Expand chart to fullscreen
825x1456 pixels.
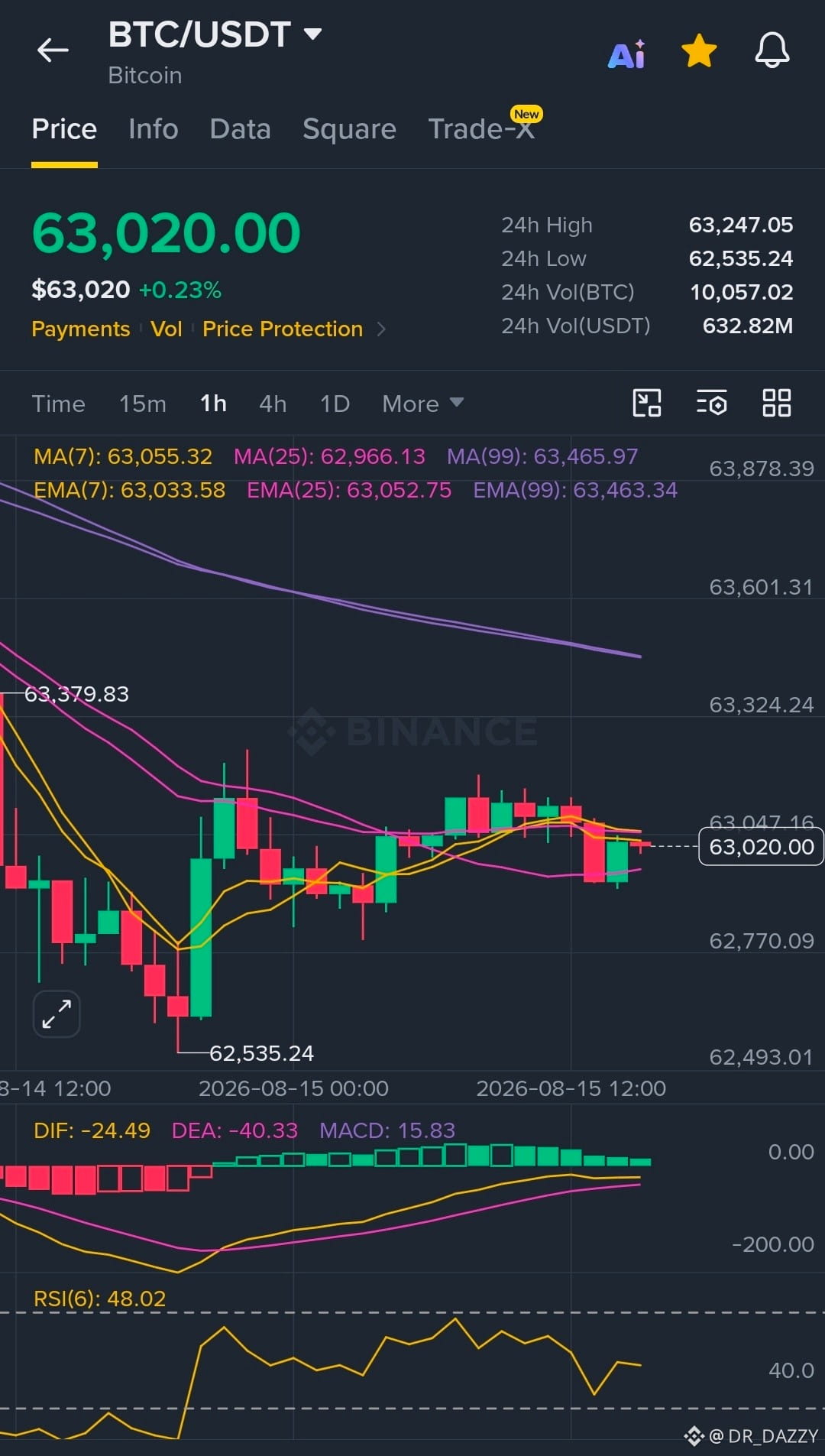pyautogui.click(x=57, y=1014)
